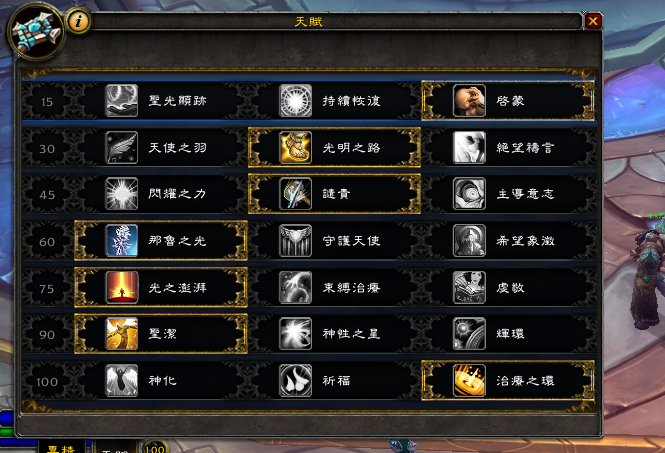This screenshot has height=453, width=665.
Task: Choose the 希望象徵 talent option
Action: (x=509, y=240)
